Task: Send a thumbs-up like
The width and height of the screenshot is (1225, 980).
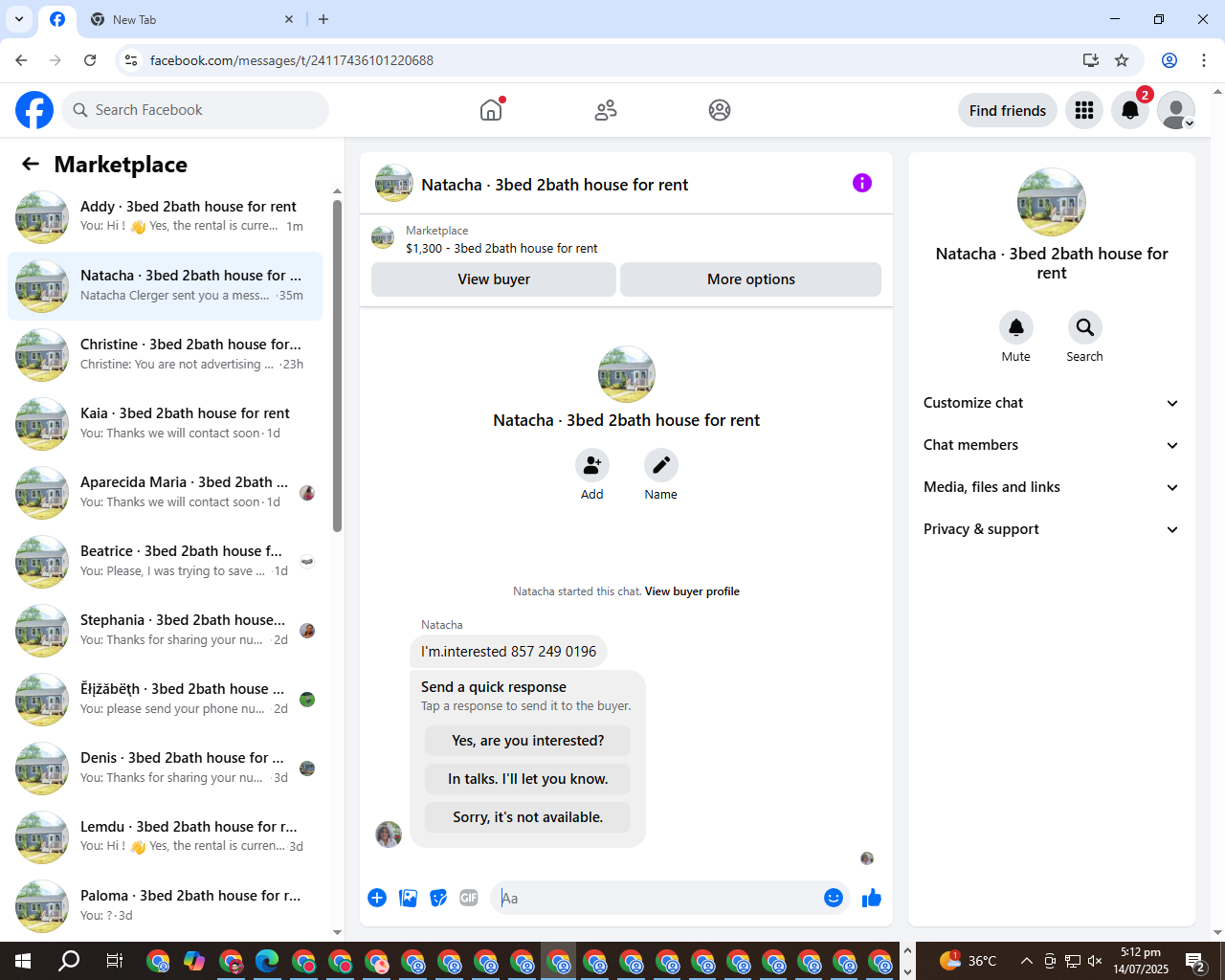Action: 872,898
